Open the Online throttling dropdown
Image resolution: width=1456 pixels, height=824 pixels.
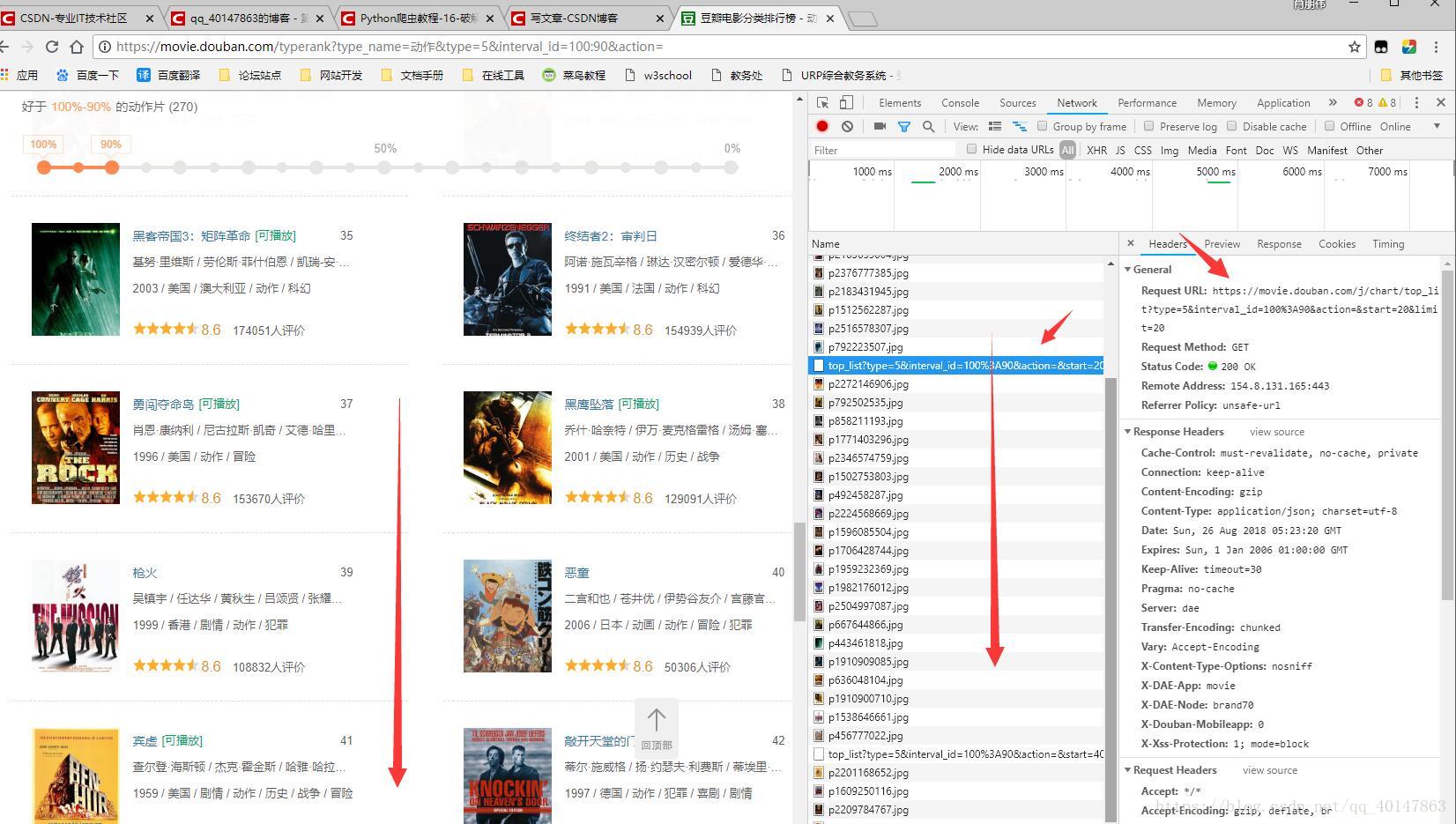1409,126
